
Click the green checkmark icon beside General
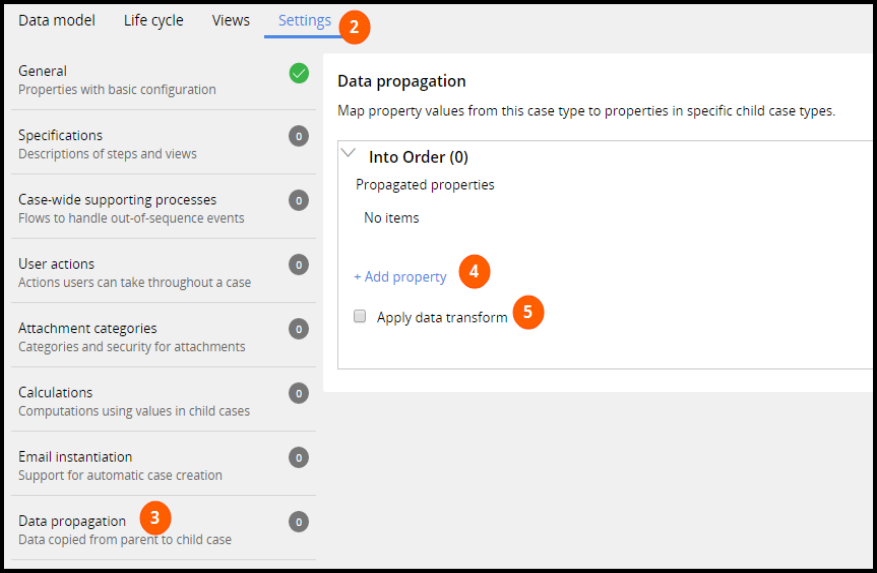298,73
